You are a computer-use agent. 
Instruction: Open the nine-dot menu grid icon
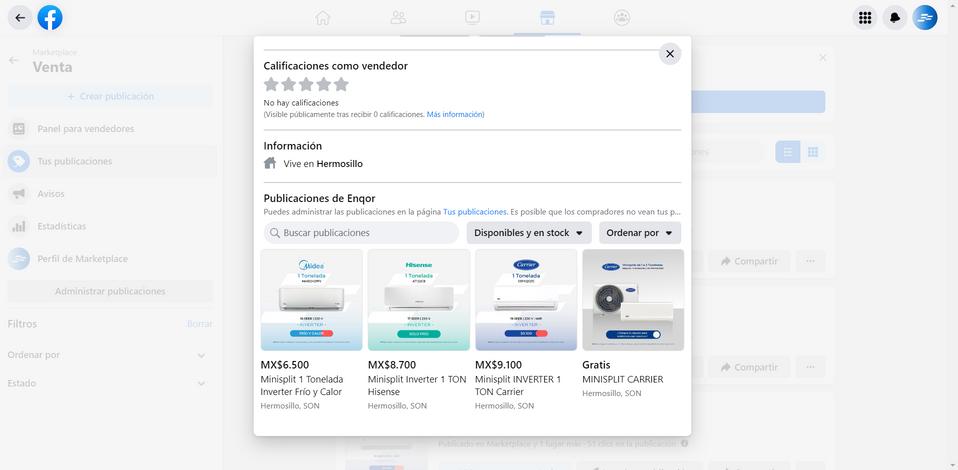pos(865,18)
